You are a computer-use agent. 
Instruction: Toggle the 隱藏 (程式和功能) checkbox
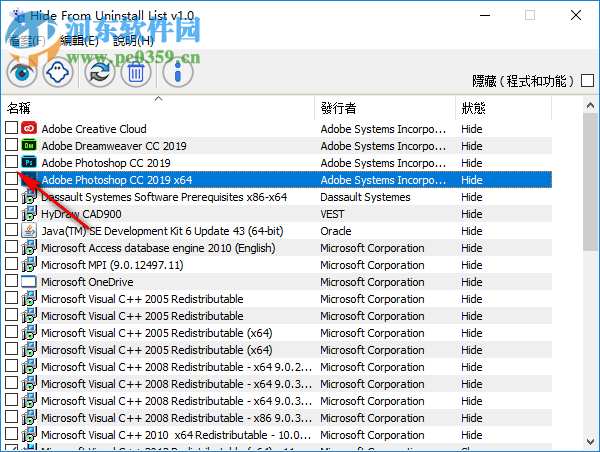(587, 81)
